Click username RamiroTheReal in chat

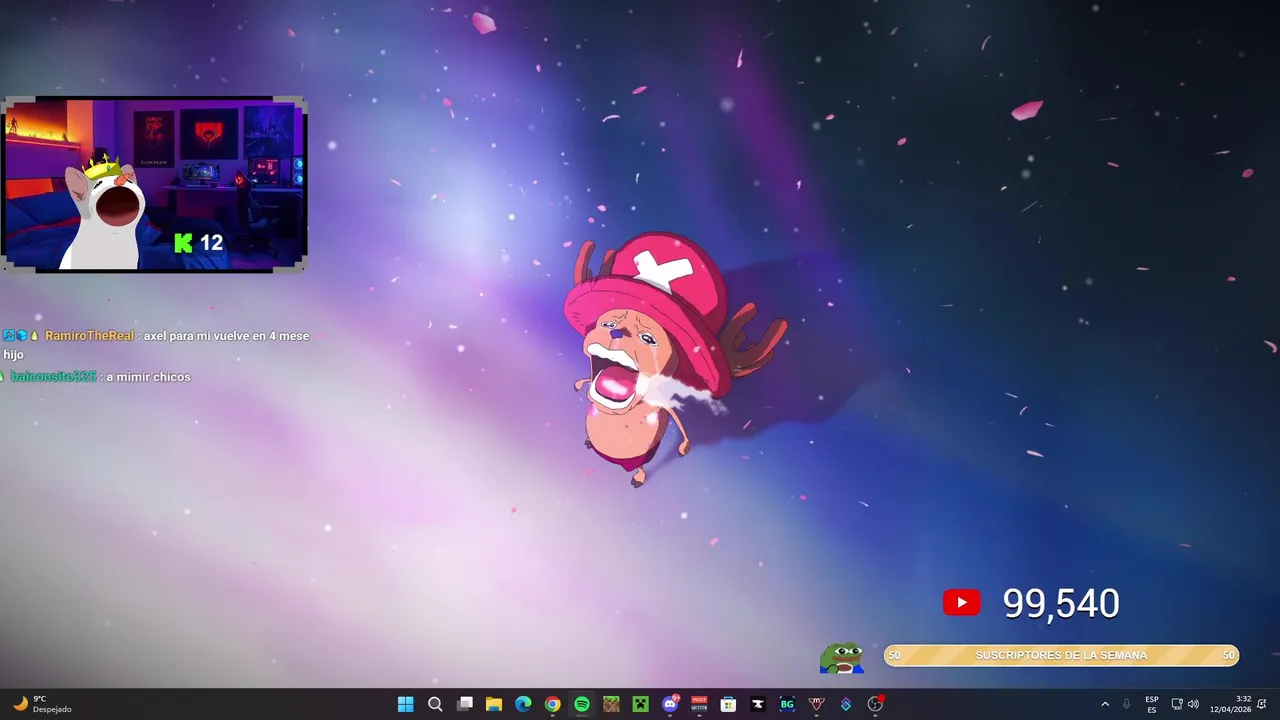(x=89, y=336)
